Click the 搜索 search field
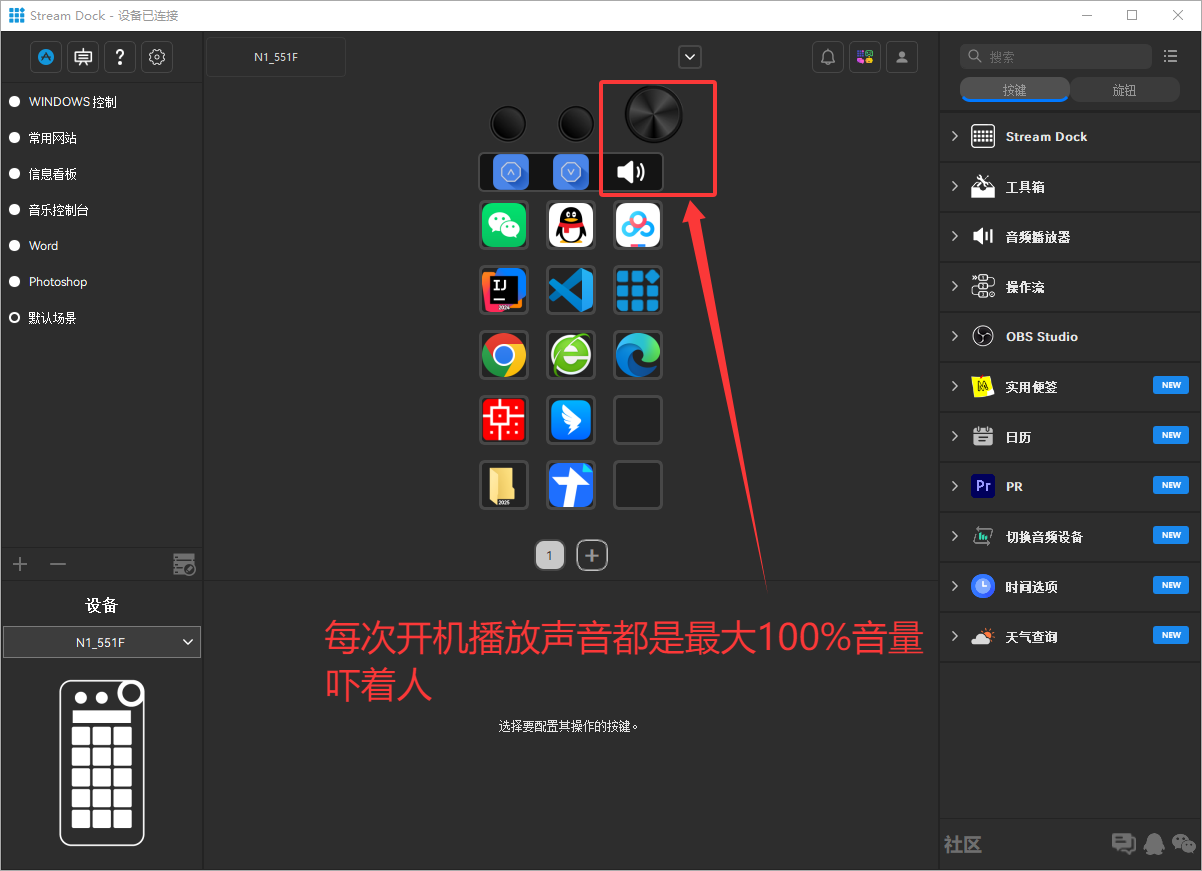Image resolution: width=1202 pixels, height=871 pixels. click(x=1056, y=57)
